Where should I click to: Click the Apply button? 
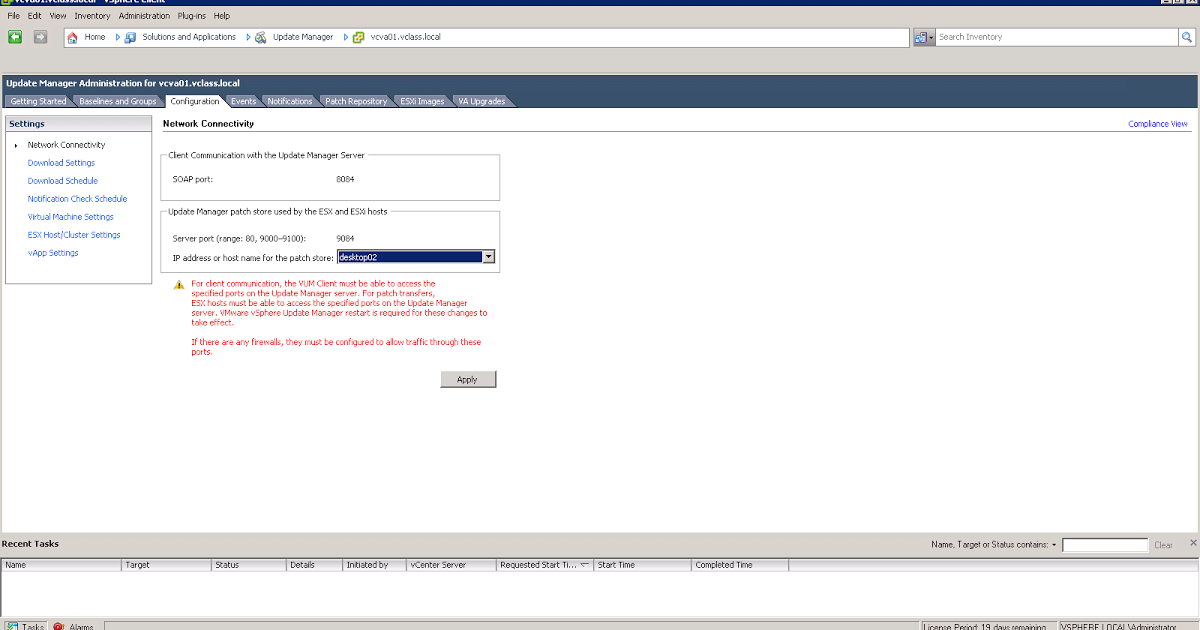click(467, 379)
